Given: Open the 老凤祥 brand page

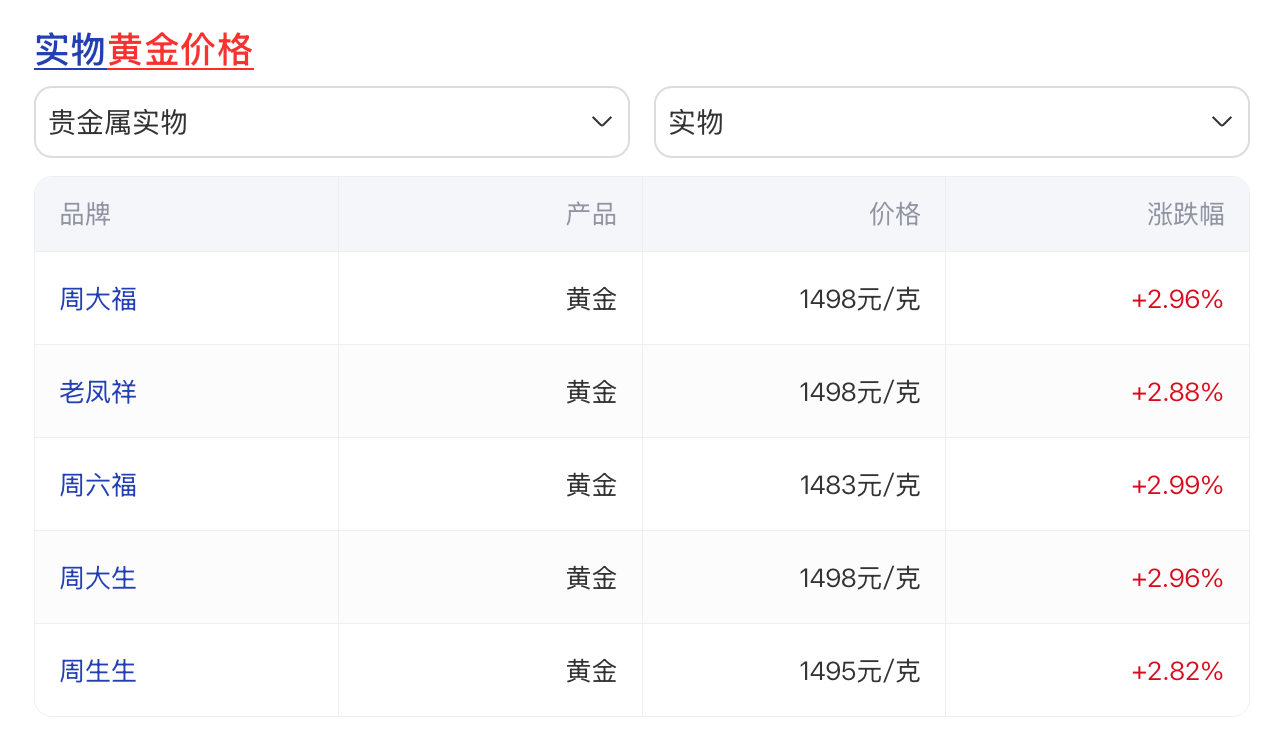Looking at the screenshot, I should pyautogui.click(x=97, y=391).
